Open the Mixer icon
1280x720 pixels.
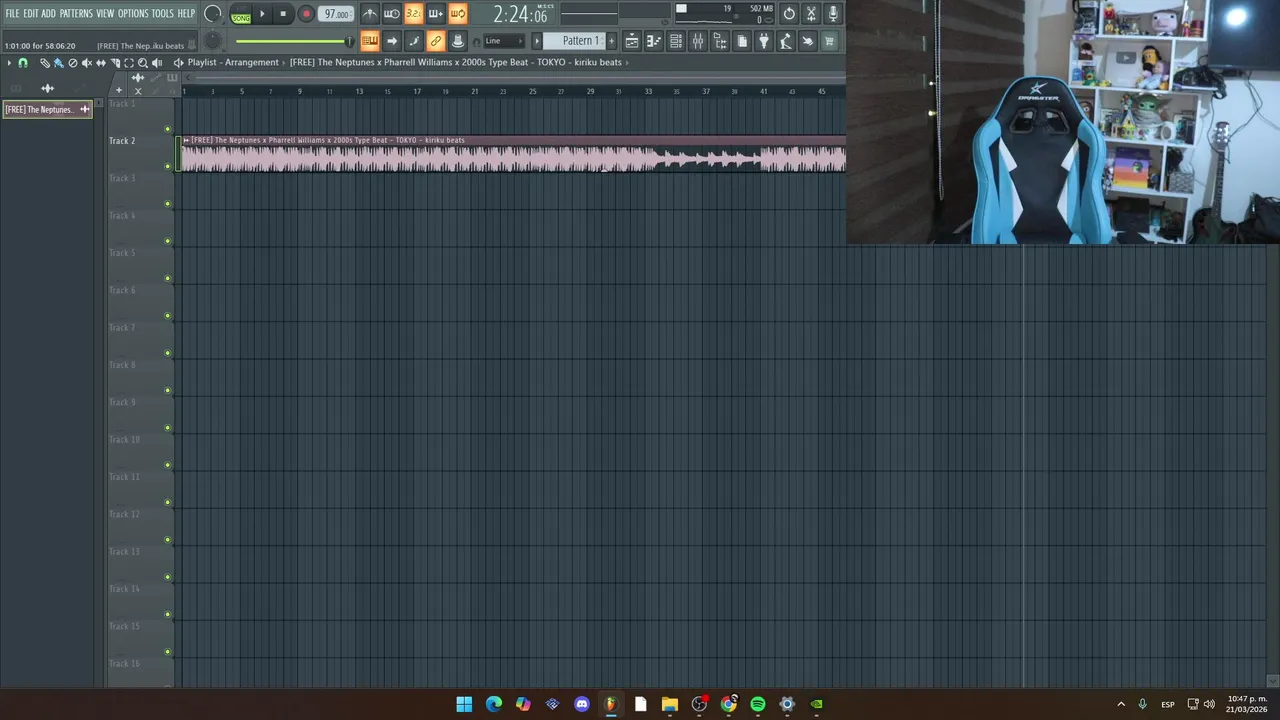point(698,41)
